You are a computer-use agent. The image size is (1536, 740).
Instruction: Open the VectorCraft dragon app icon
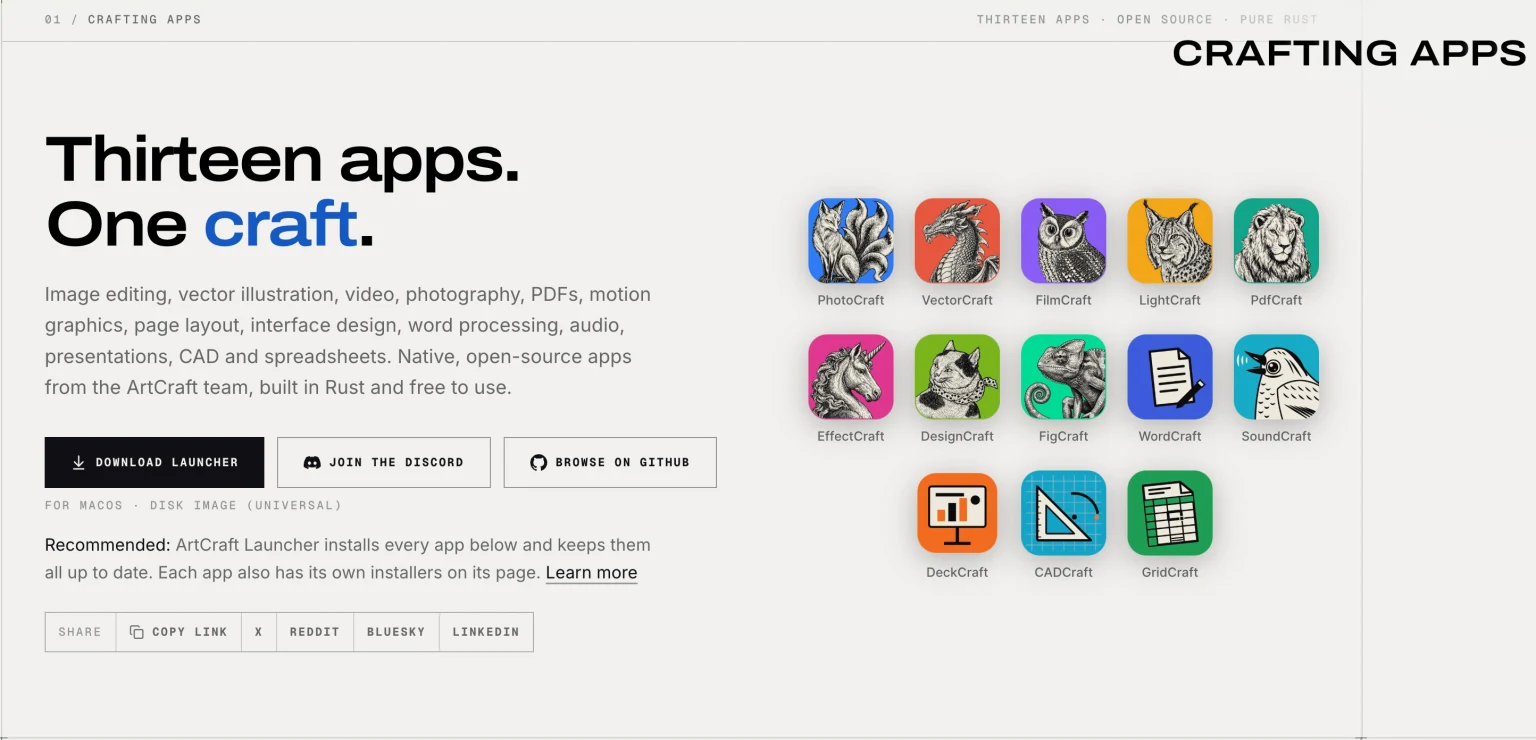(957, 241)
